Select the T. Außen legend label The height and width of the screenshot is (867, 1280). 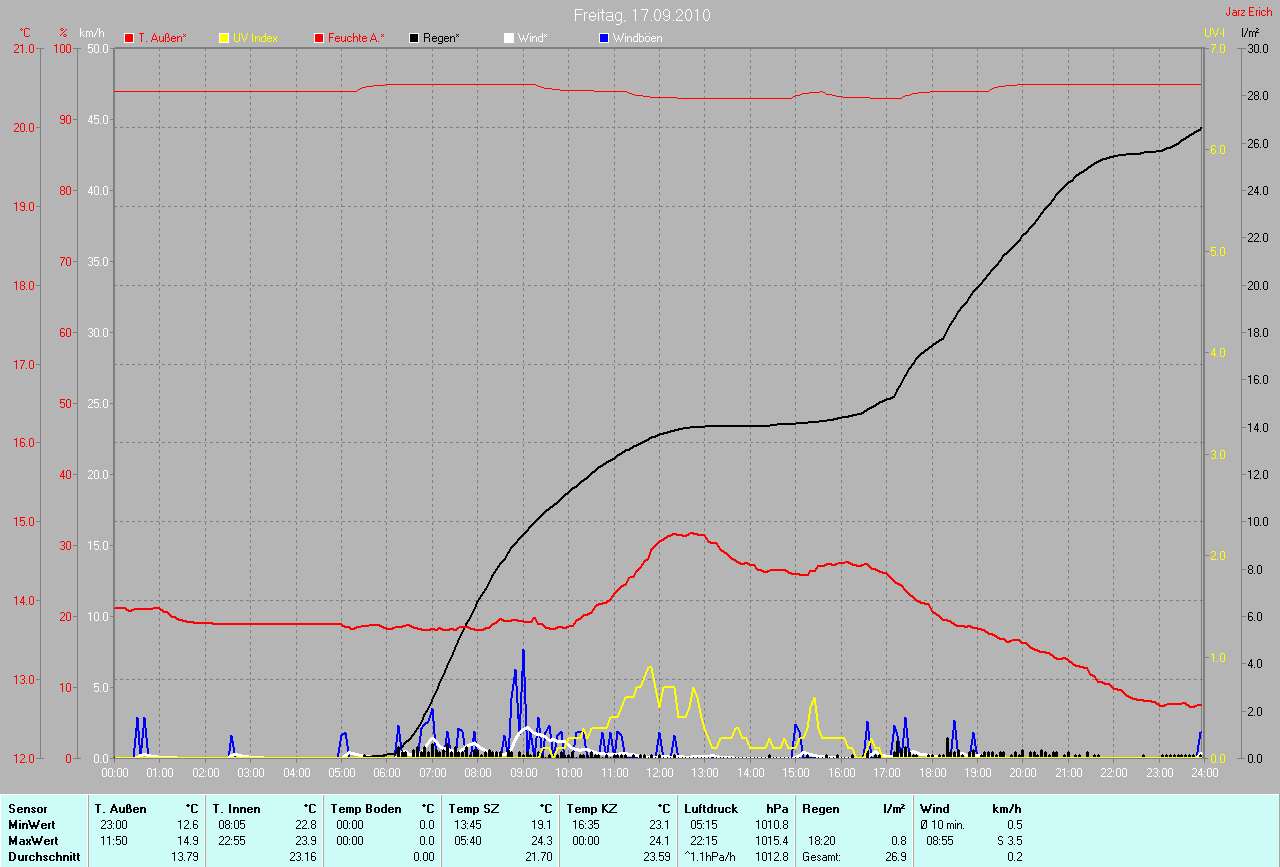pos(162,38)
